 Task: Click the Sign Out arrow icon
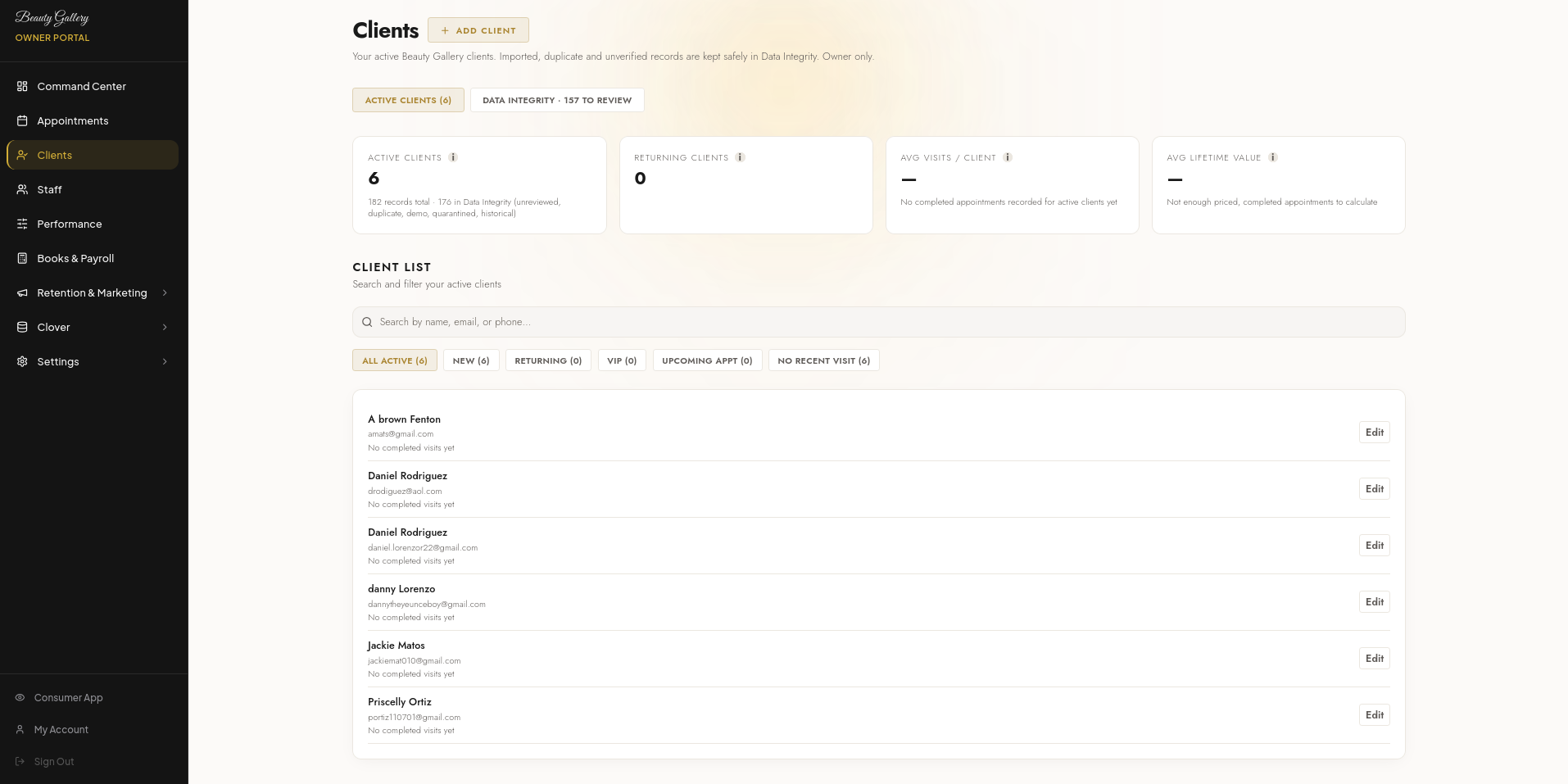click(x=20, y=761)
